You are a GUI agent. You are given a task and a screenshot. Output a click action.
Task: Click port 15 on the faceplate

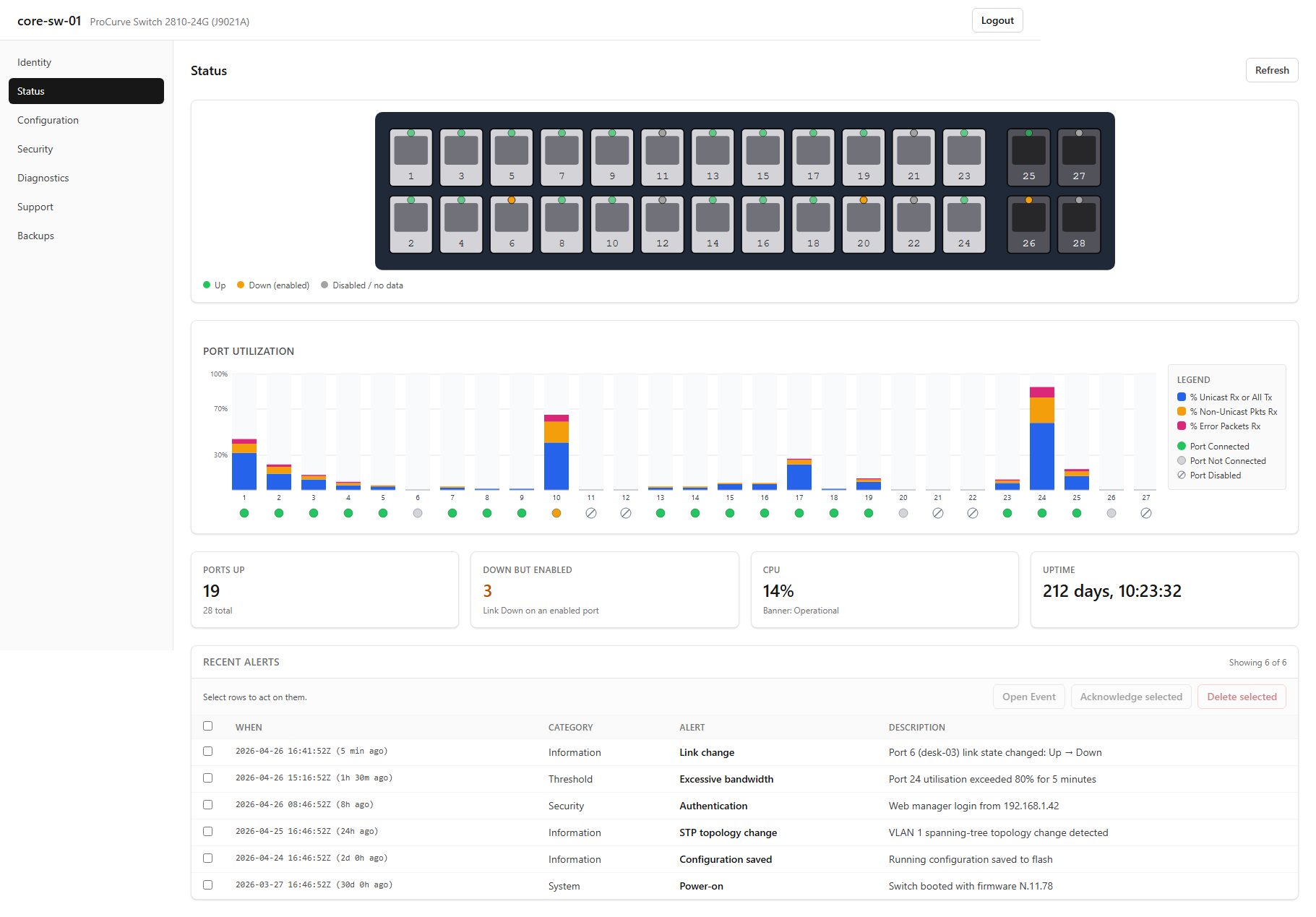(x=763, y=158)
